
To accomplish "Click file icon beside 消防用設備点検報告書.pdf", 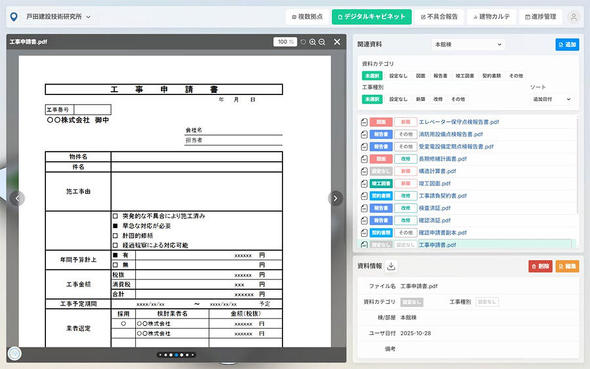I will 364,134.
